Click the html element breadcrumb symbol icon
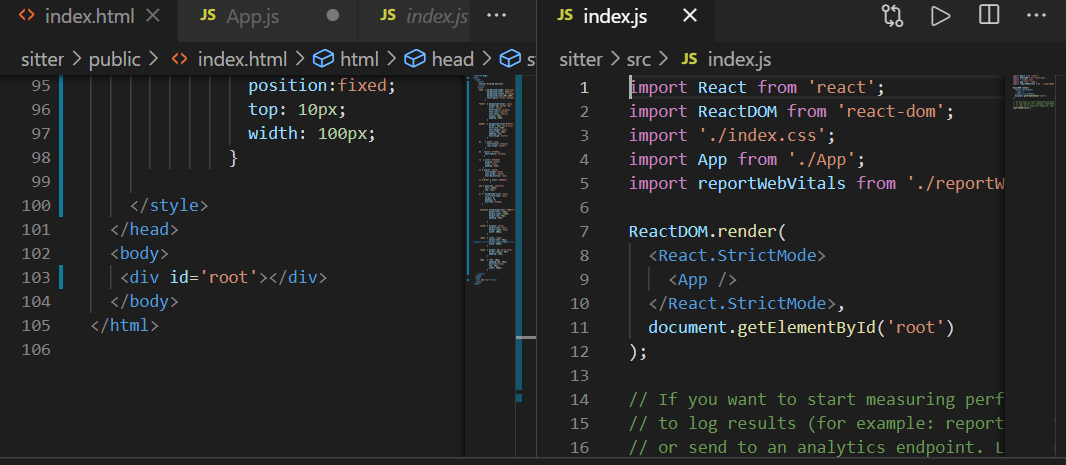 [324, 59]
